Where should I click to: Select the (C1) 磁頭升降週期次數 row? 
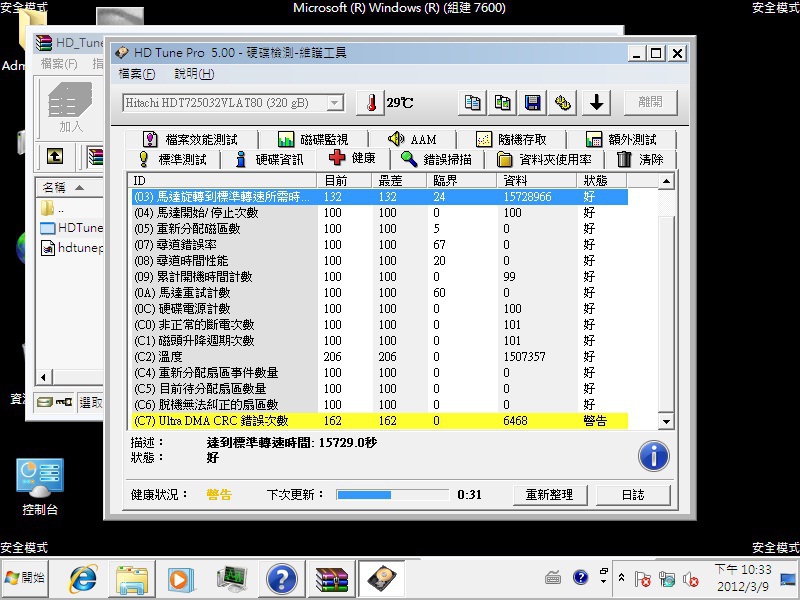[x=380, y=340]
